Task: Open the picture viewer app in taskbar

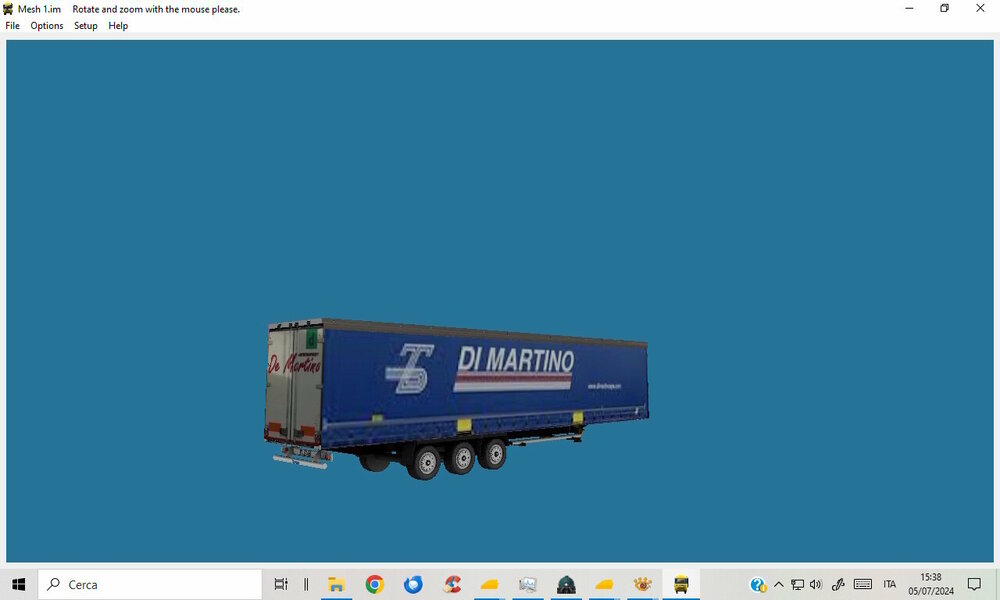Action: pyautogui.click(x=527, y=584)
